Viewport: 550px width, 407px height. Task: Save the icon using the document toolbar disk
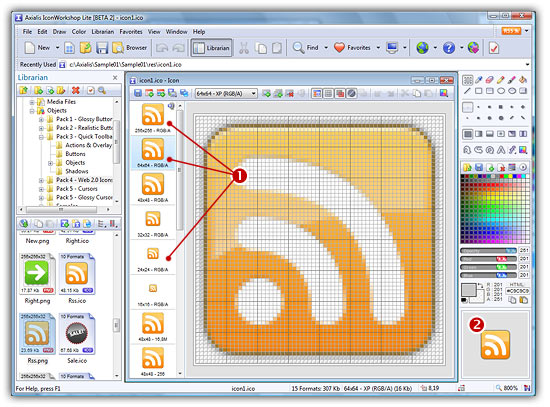(x=138, y=93)
